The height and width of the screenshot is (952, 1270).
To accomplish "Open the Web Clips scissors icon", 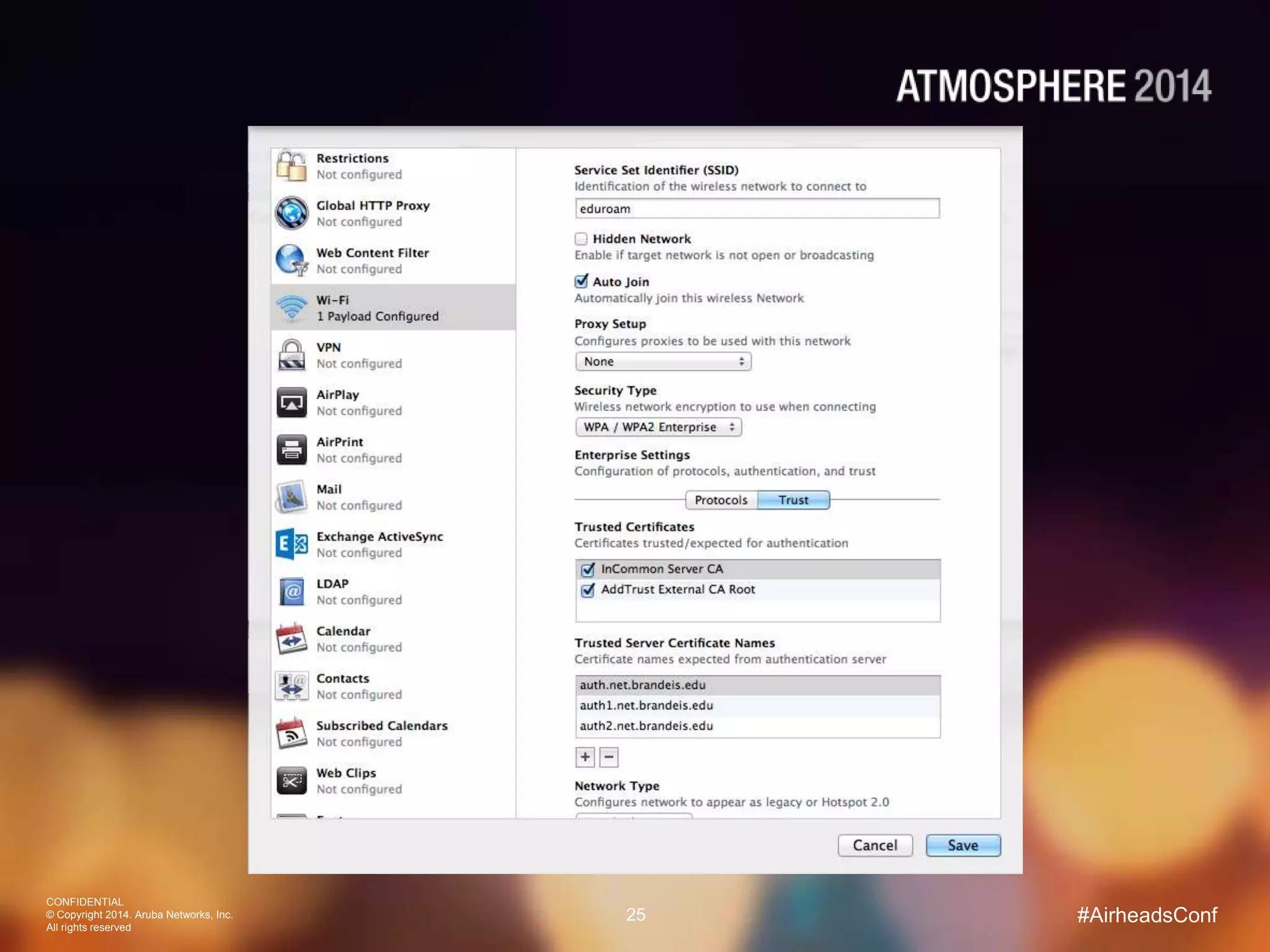I will 291,781.
